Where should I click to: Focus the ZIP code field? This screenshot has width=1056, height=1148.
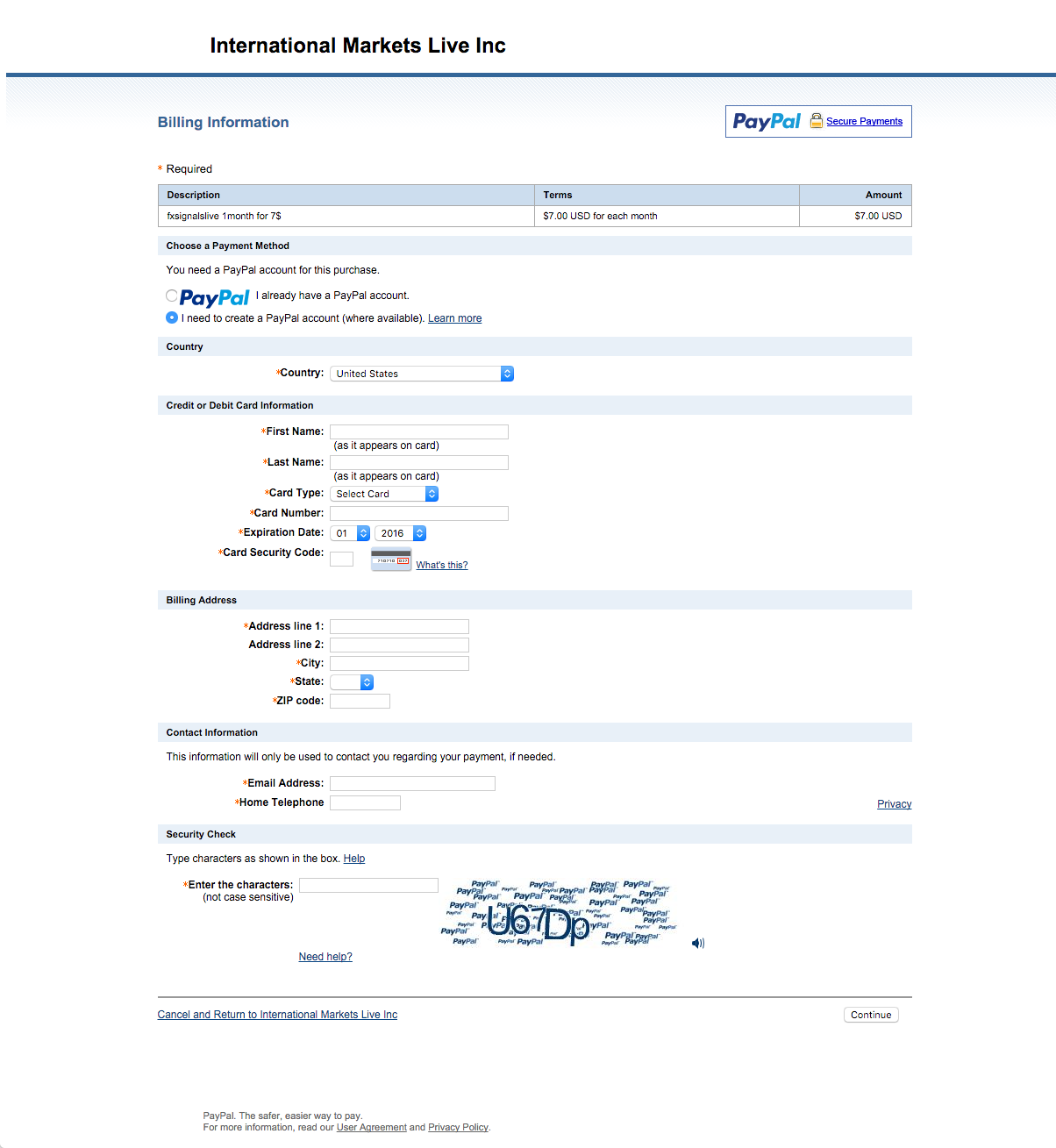(x=360, y=701)
